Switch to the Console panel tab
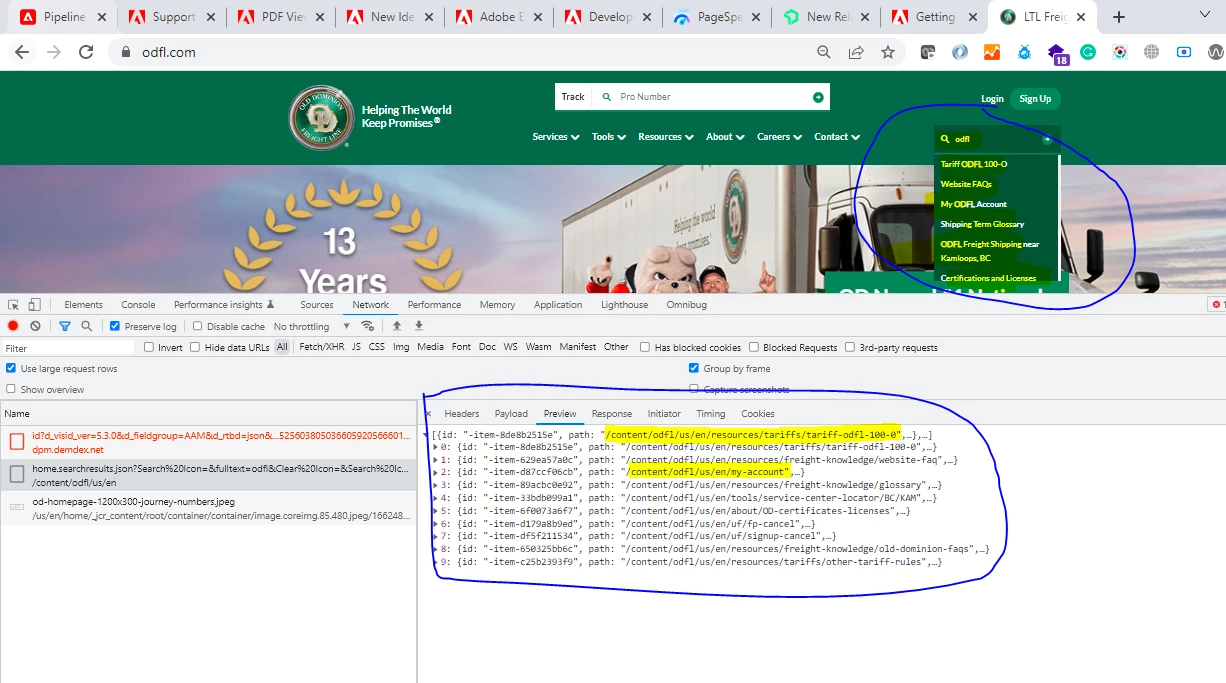This screenshot has height=683, width=1226. [x=138, y=305]
